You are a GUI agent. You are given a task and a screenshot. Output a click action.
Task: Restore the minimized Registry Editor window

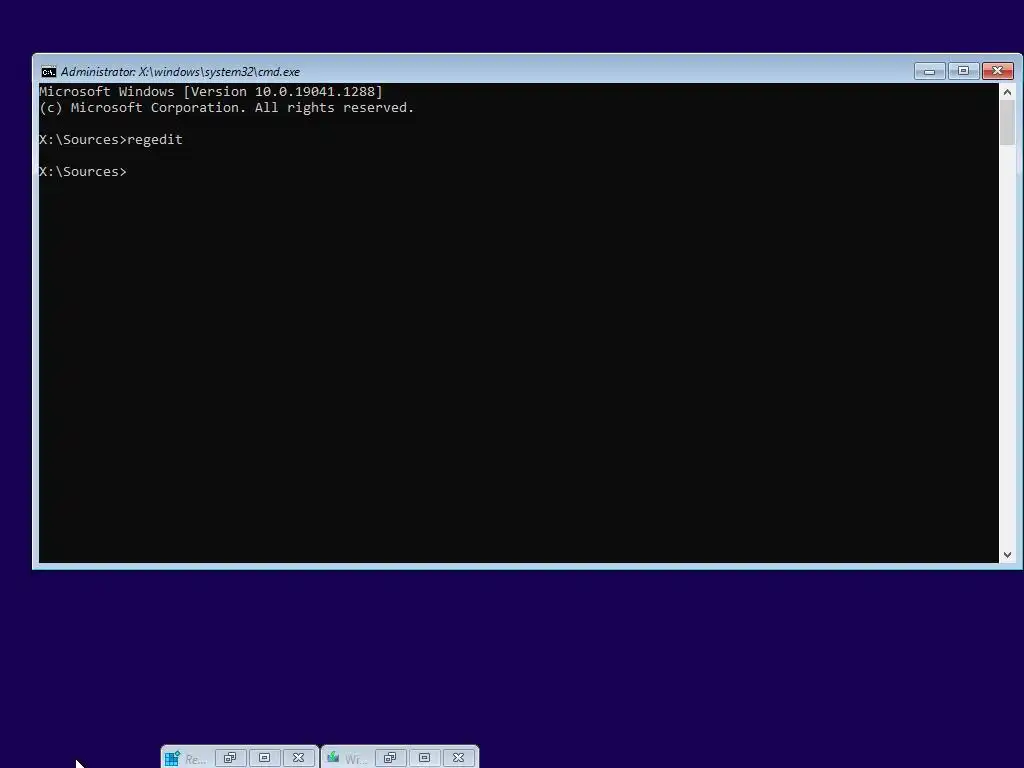pos(230,758)
